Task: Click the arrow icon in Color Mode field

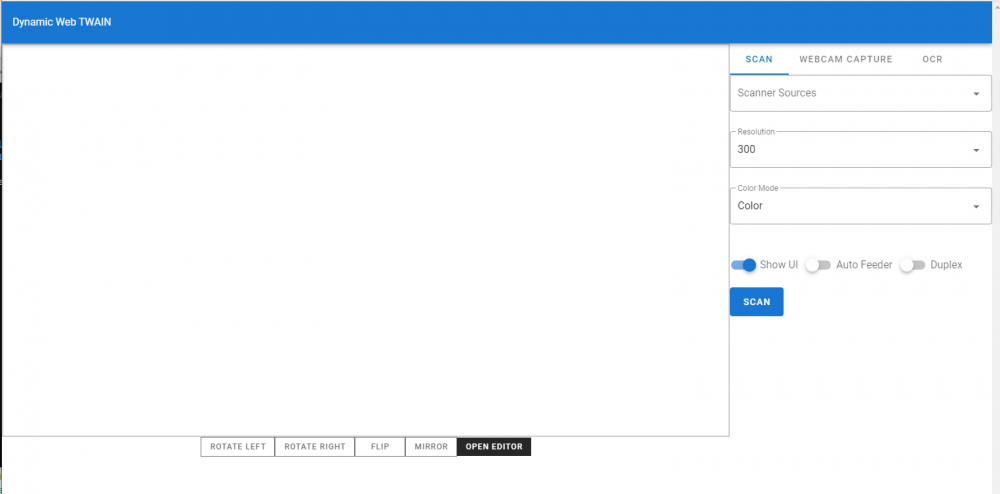Action: [976, 207]
